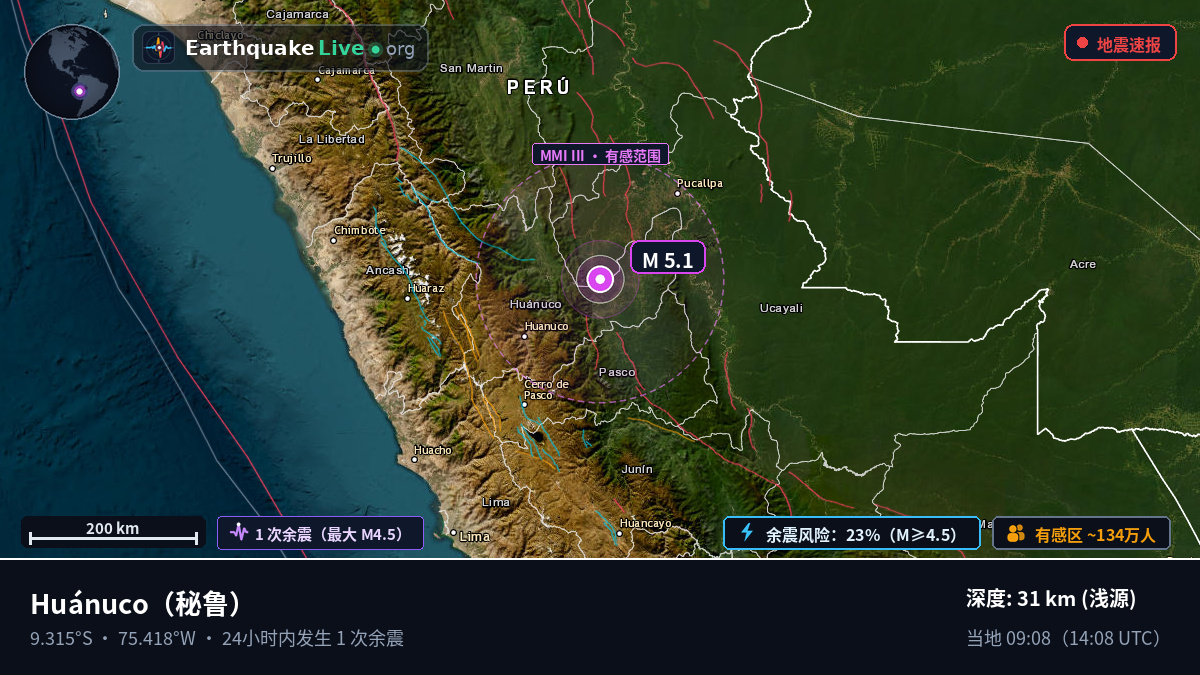The height and width of the screenshot is (675, 1200).
Task: Click the green dot in the site logo
Action: (375, 49)
